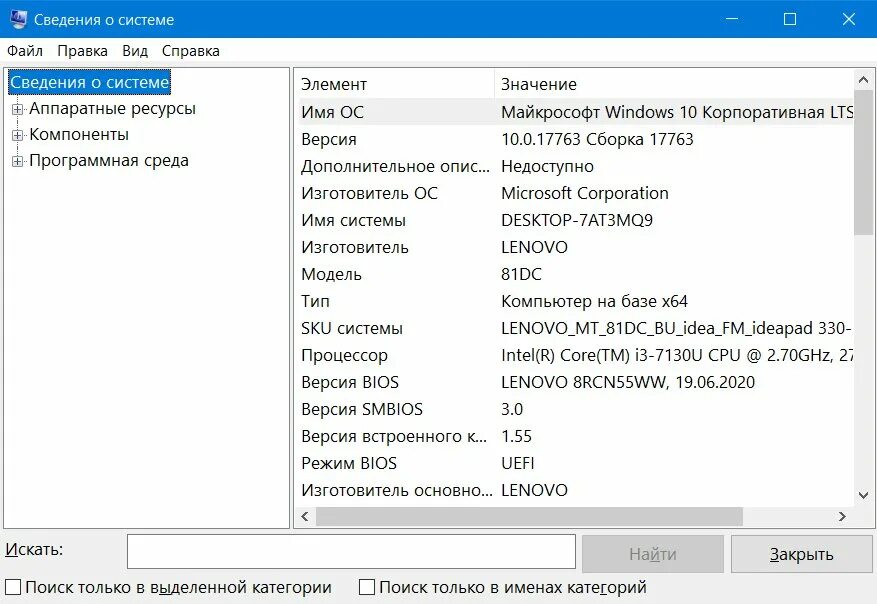Click the Intel(R) Core(TM) i3-7130U value
This screenshot has width=877, height=604.
pyautogui.click(x=677, y=355)
